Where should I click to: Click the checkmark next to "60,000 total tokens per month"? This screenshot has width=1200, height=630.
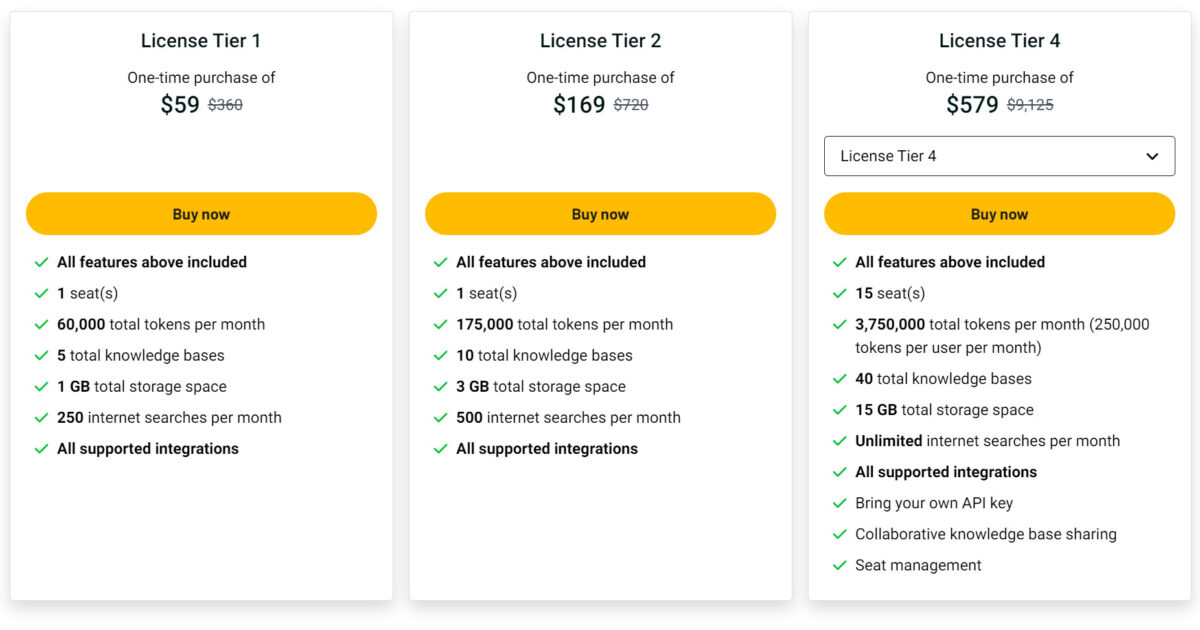point(41,324)
